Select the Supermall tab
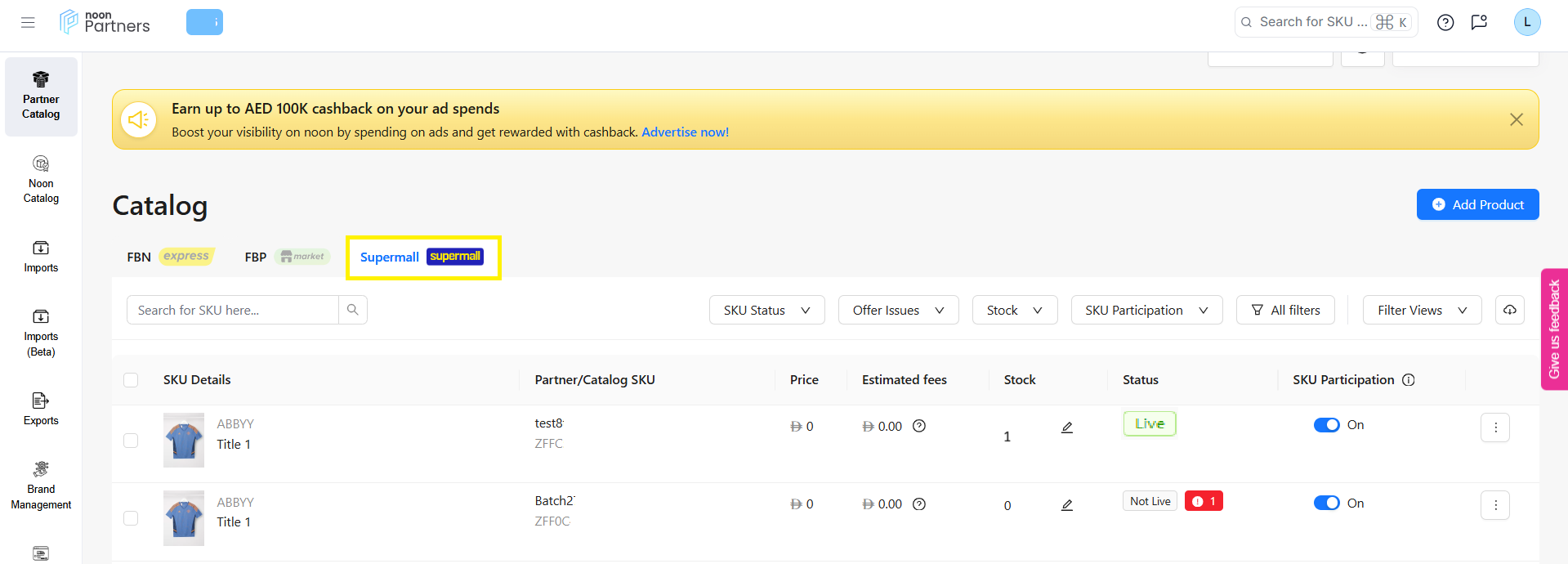 (422, 257)
